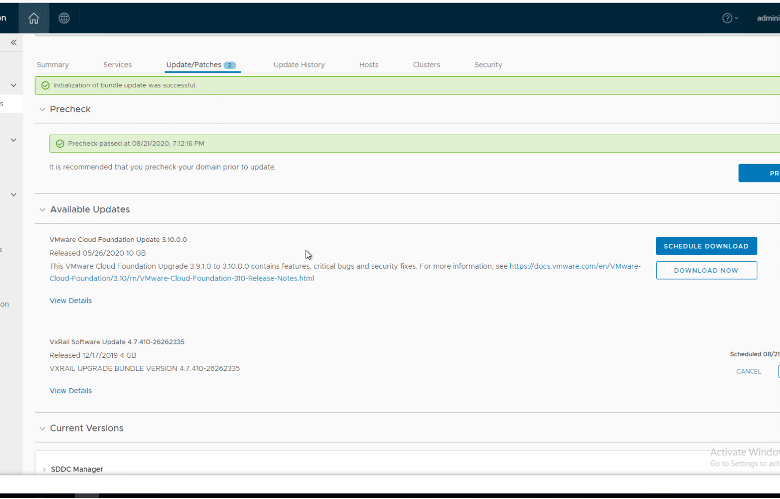
Task: Open the Clusters tab
Action: (426, 65)
